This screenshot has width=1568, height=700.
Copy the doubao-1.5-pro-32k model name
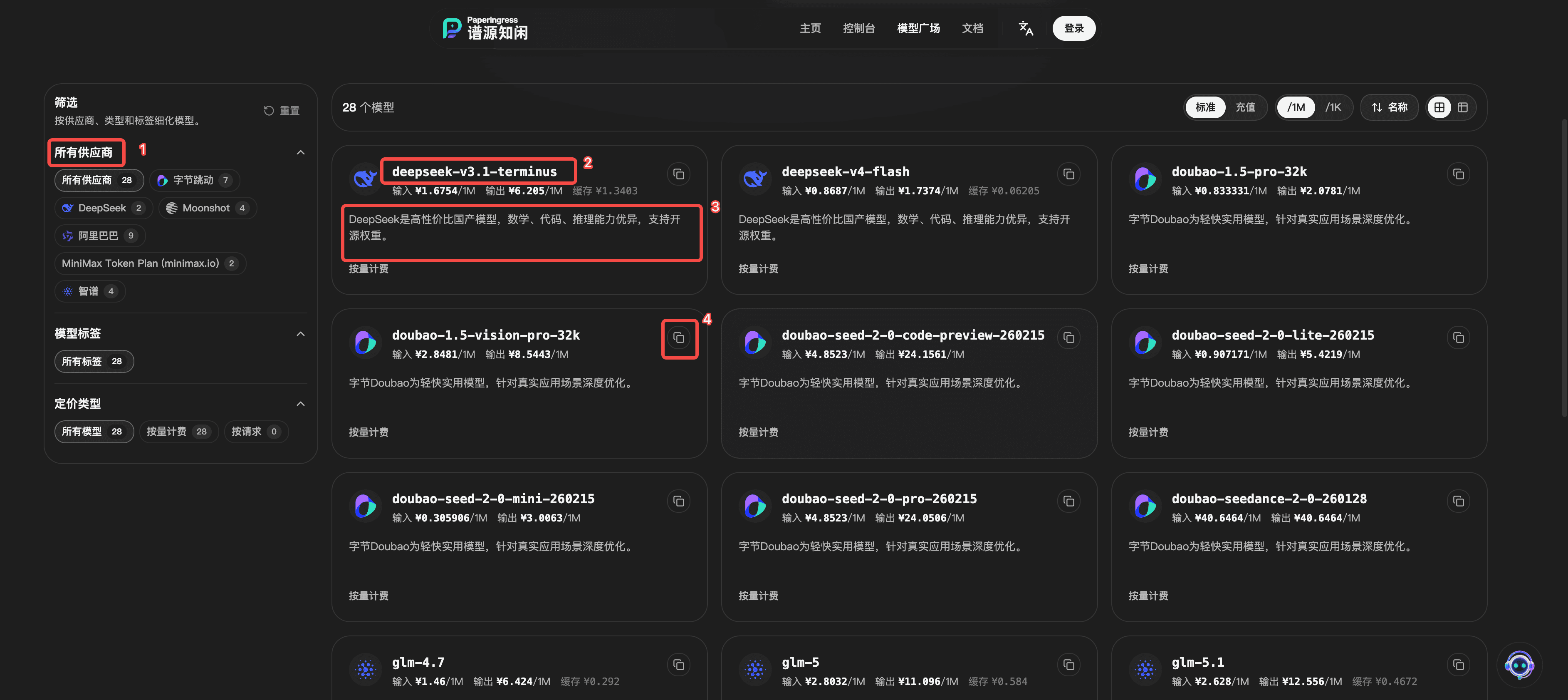tap(1459, 174)
